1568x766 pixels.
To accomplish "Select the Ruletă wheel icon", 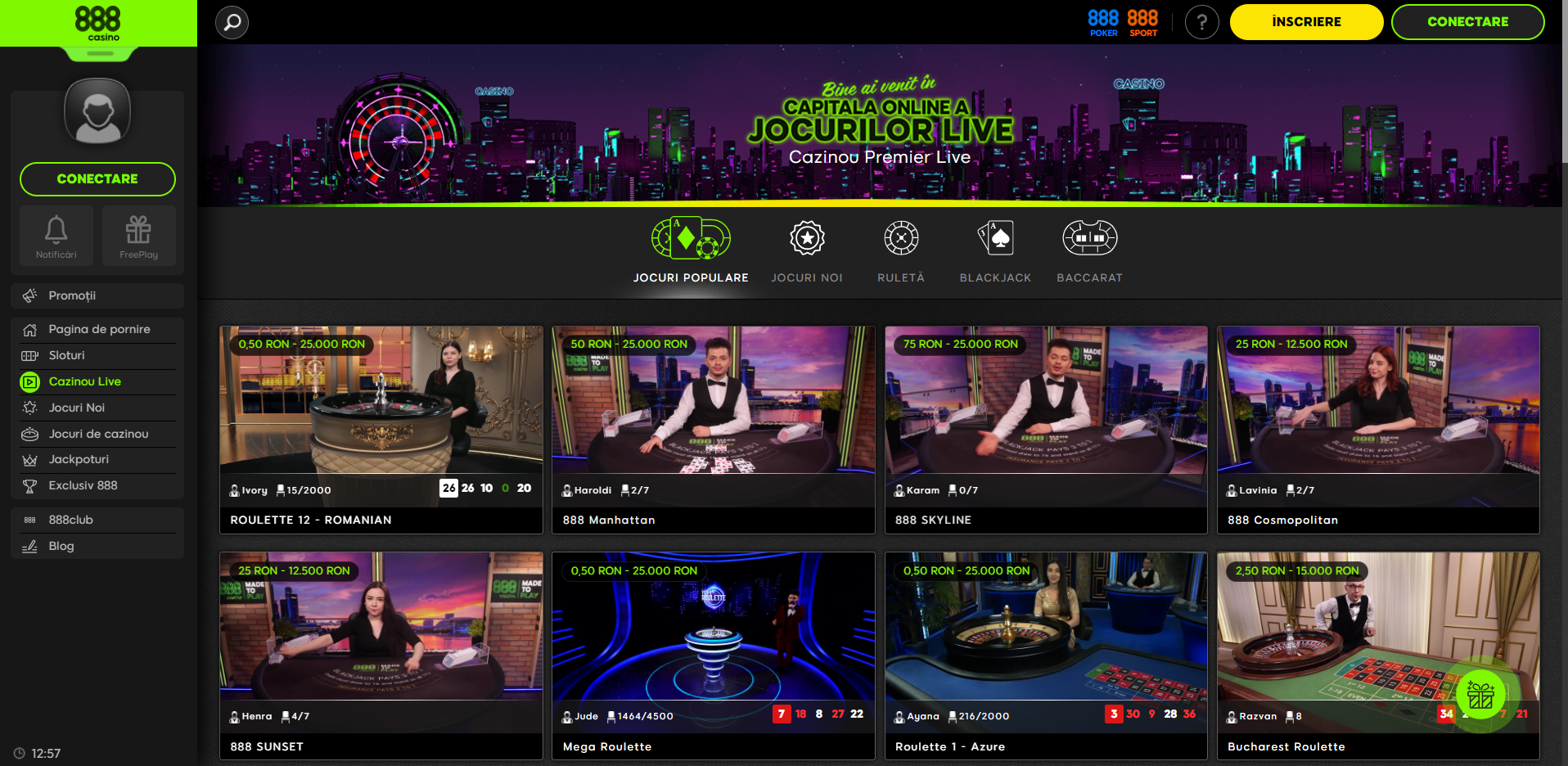I will (901, 238).
